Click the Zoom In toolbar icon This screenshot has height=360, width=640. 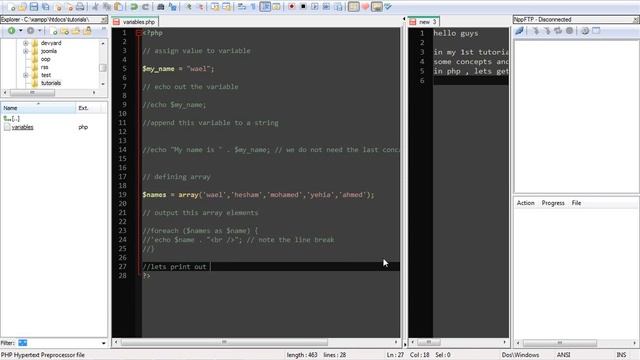pyautogui.click(x=188, y=7)
